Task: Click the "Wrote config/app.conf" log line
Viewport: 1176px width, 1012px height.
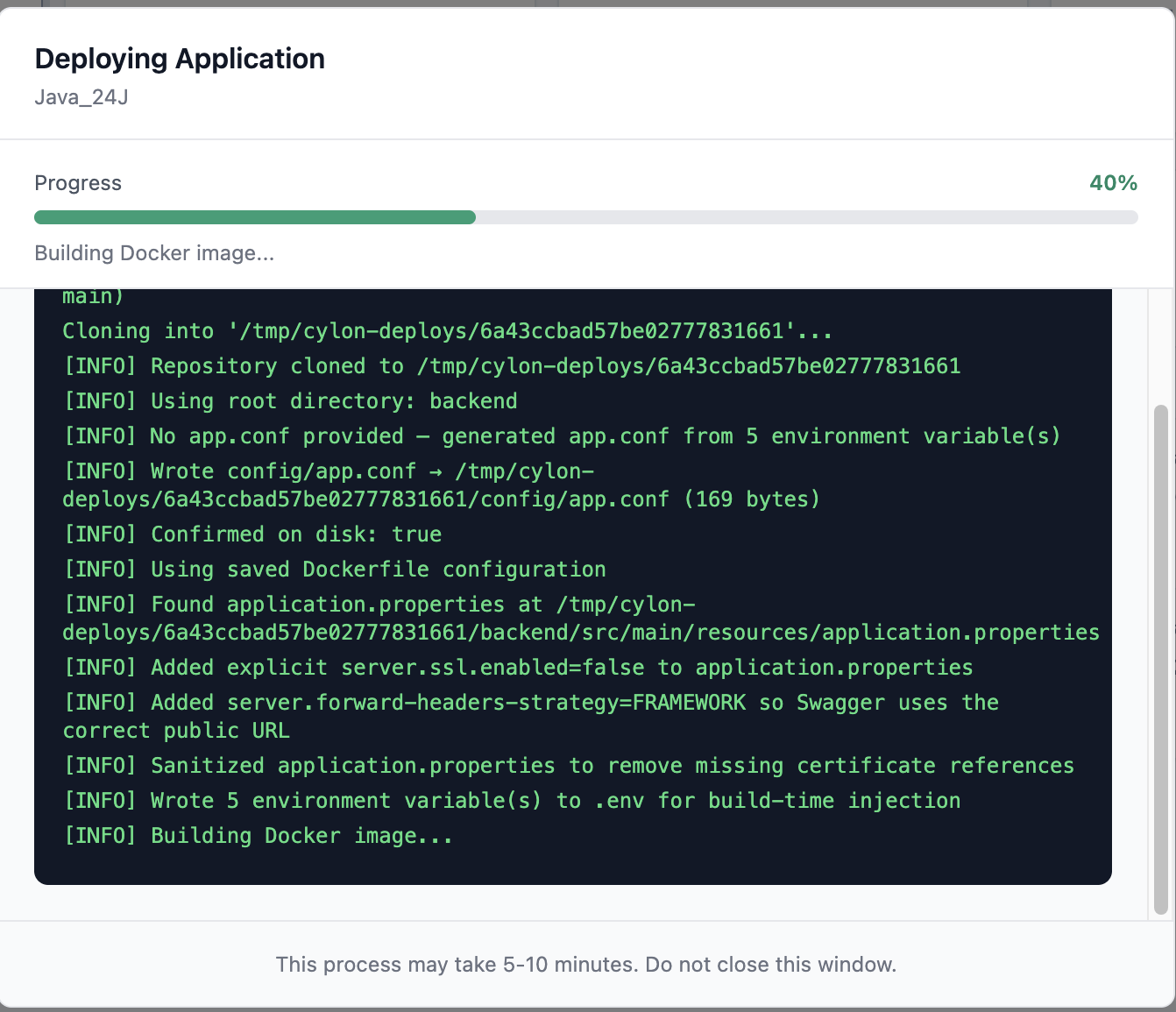Action: [x=442, y=485]
